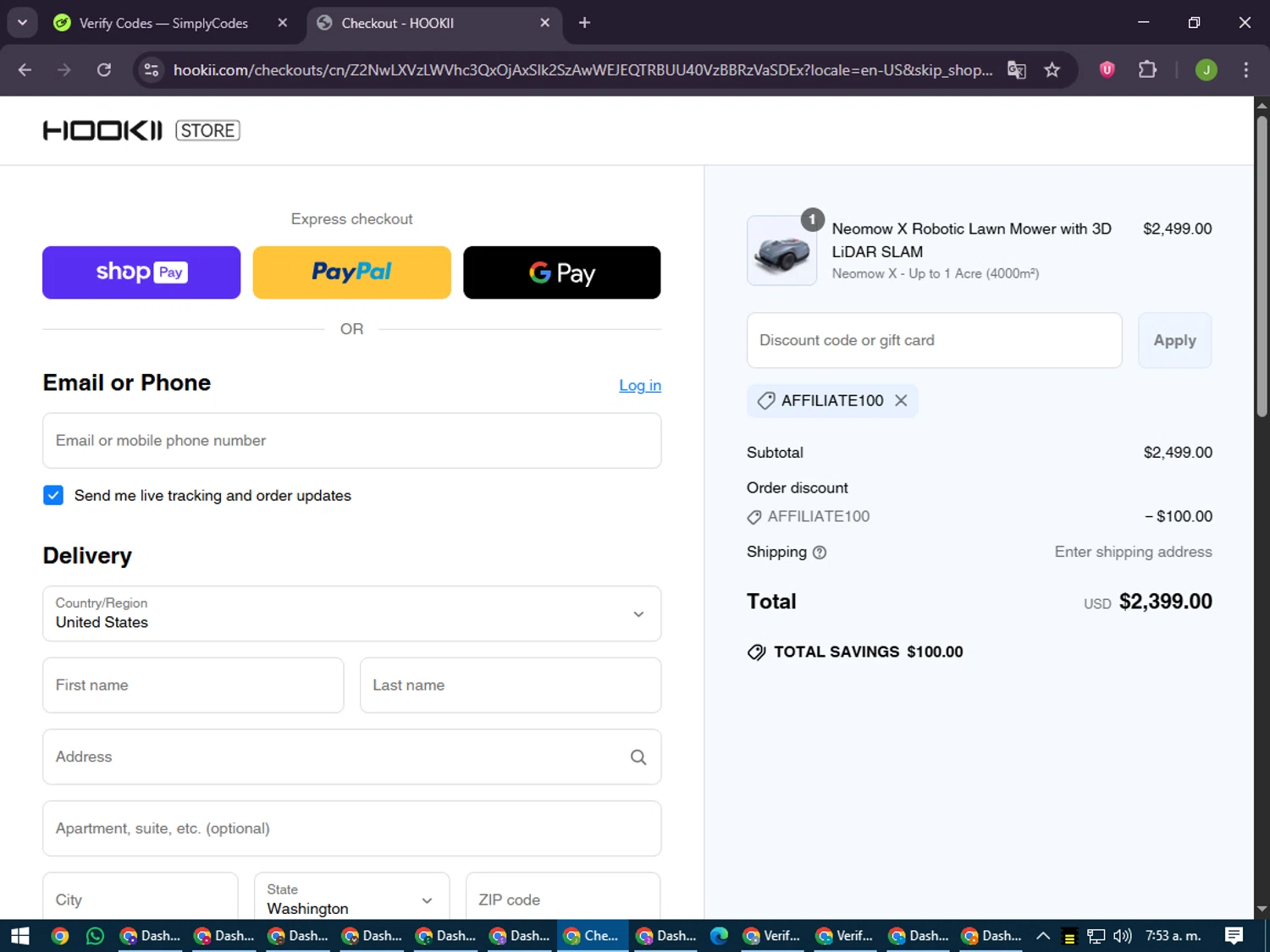Open the State dropdown showing Washington
The width and height of the screenshot is (1270, 952).
click(x=352, y=897)
